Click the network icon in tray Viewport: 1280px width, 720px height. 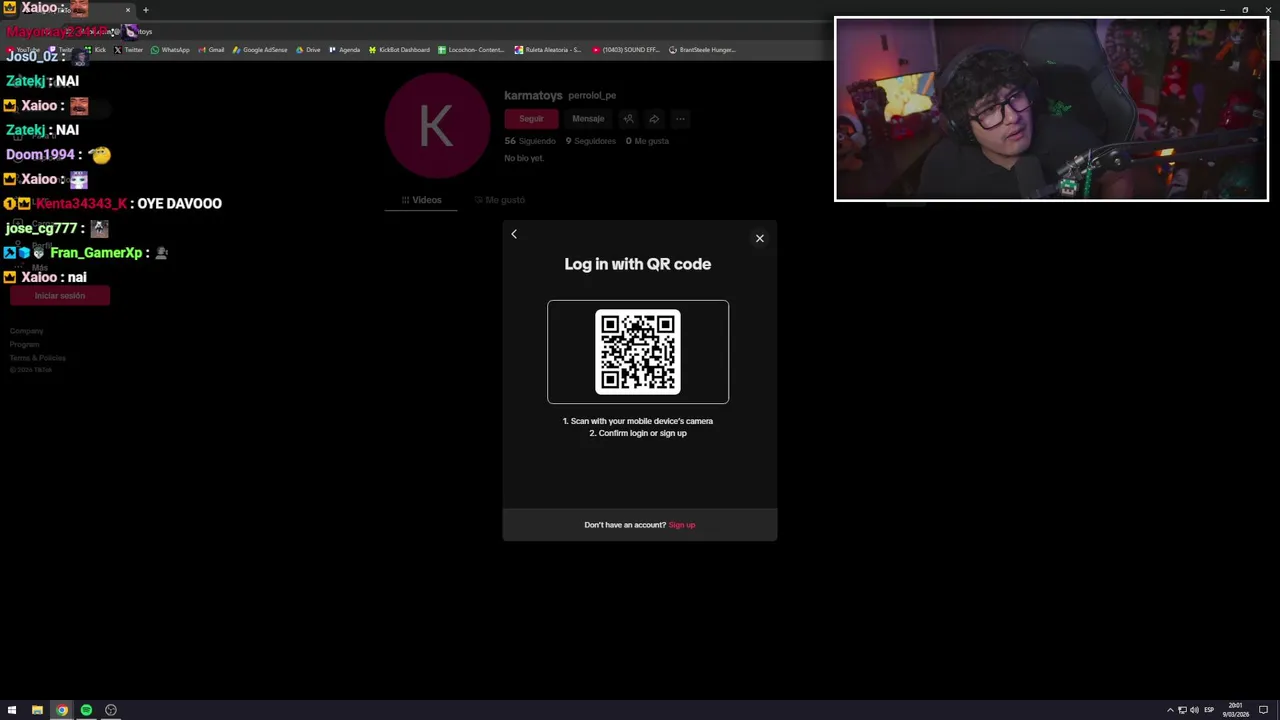tap(1182, 710)
